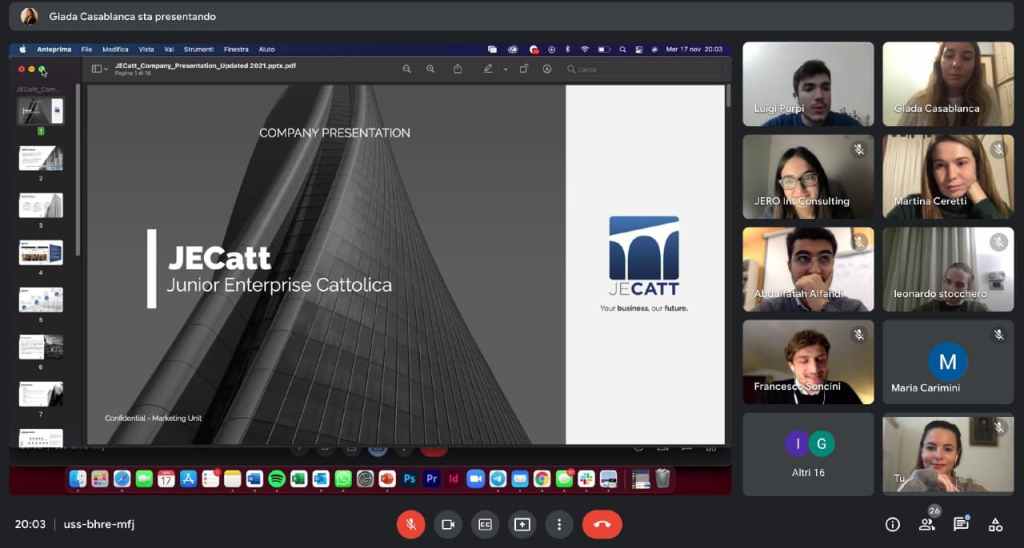Select slide 4 thumbnail in sidebar
Screen dimensions: 1024x548
point(41,253)
